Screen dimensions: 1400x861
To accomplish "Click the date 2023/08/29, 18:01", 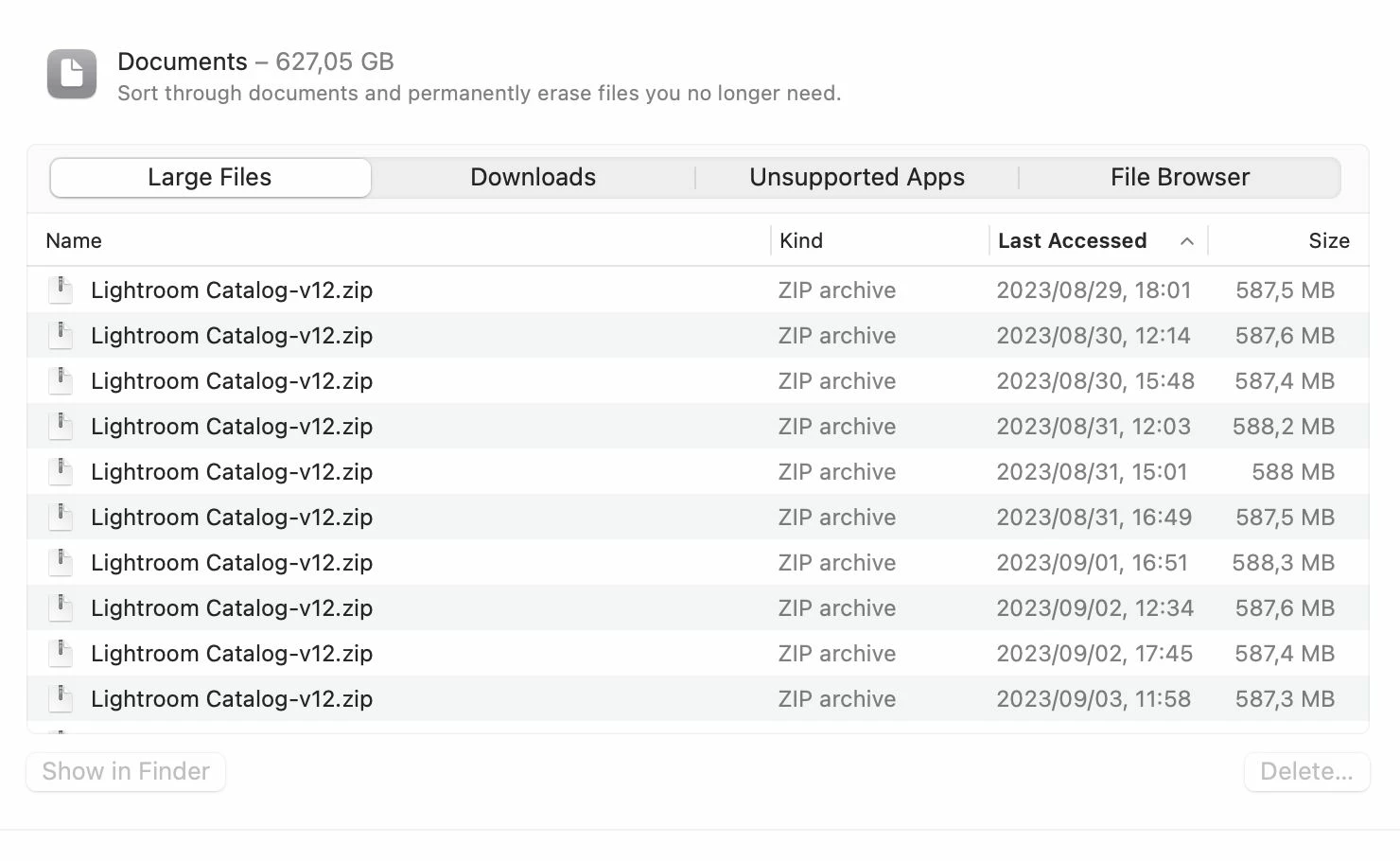I will (x=1094, y=290).
